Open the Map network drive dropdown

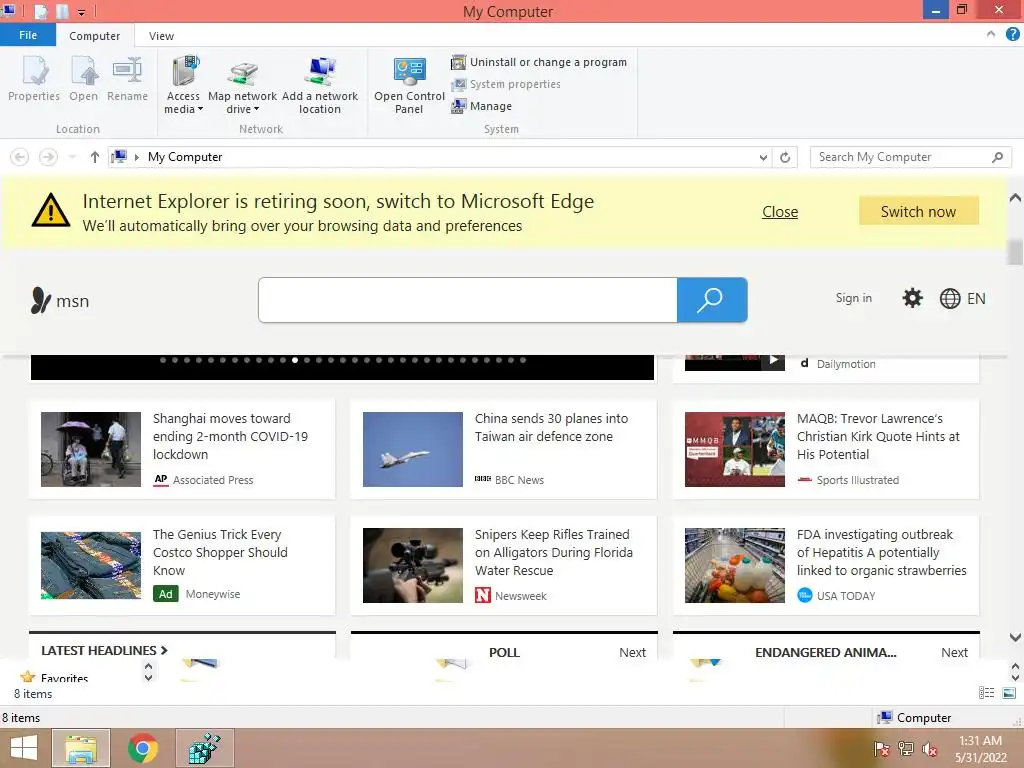[242, 86]
